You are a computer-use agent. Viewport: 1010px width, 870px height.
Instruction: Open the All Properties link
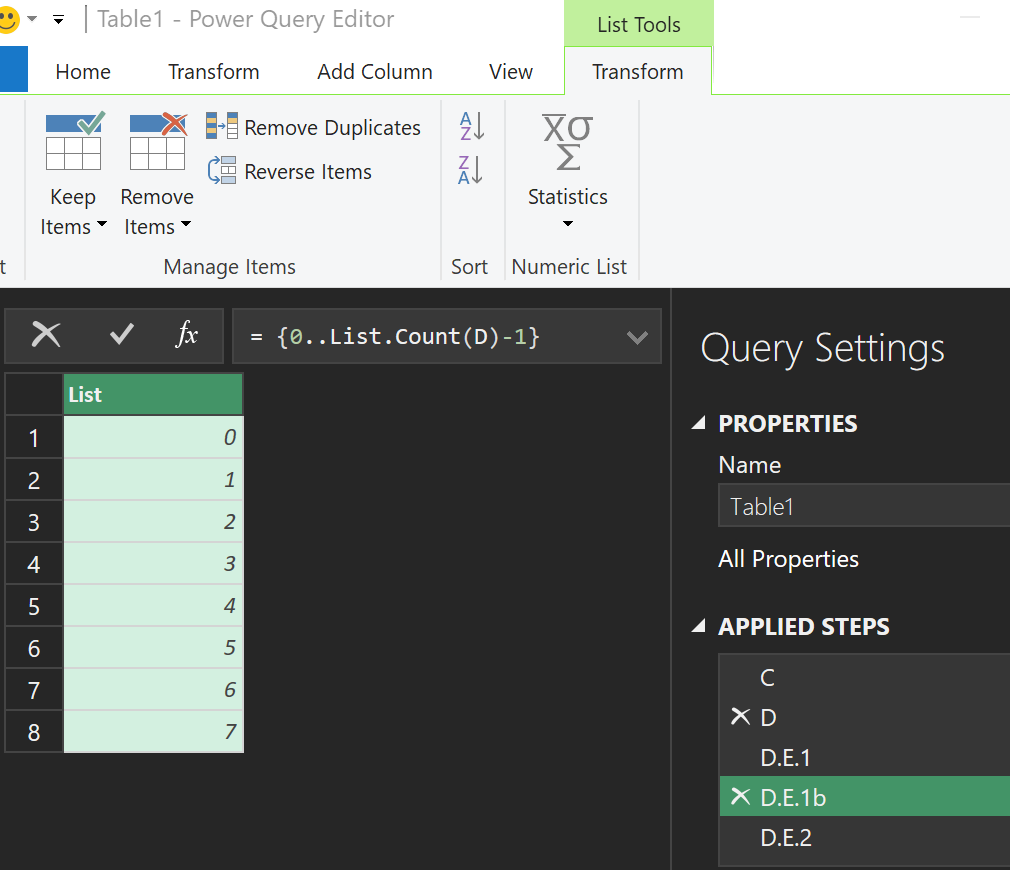[x=788, y=559]
